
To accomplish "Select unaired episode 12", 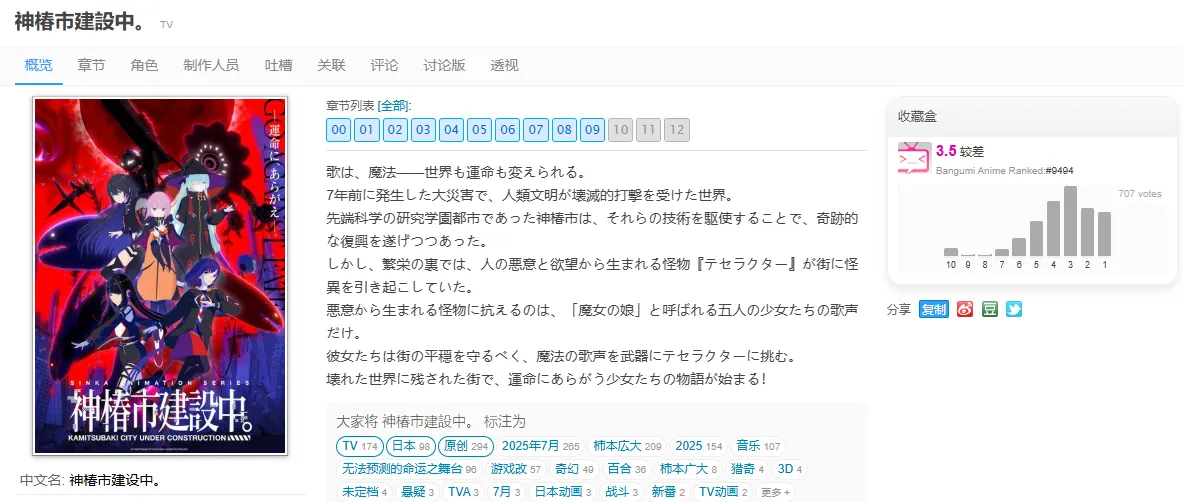I will tap(677, 130).
